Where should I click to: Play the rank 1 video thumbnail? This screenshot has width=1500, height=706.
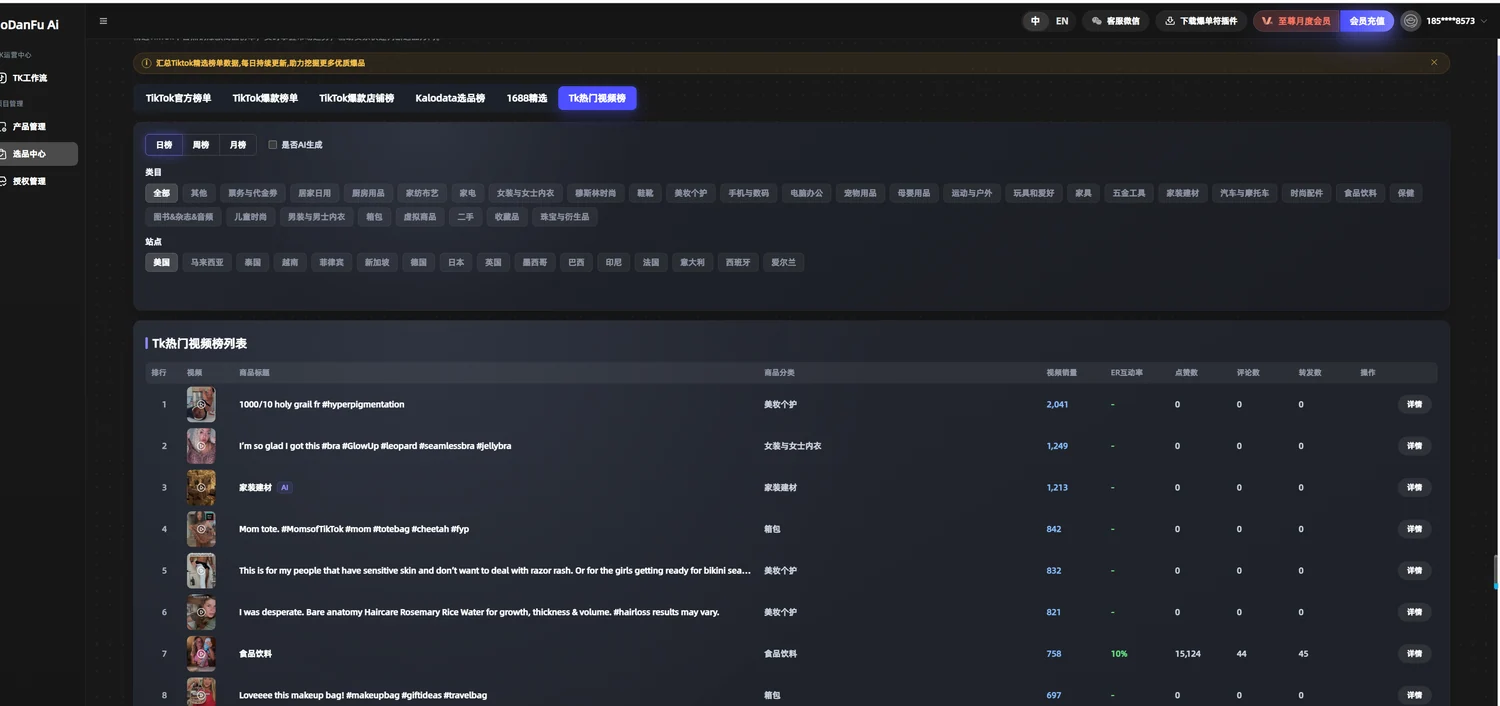coord(201,405)
